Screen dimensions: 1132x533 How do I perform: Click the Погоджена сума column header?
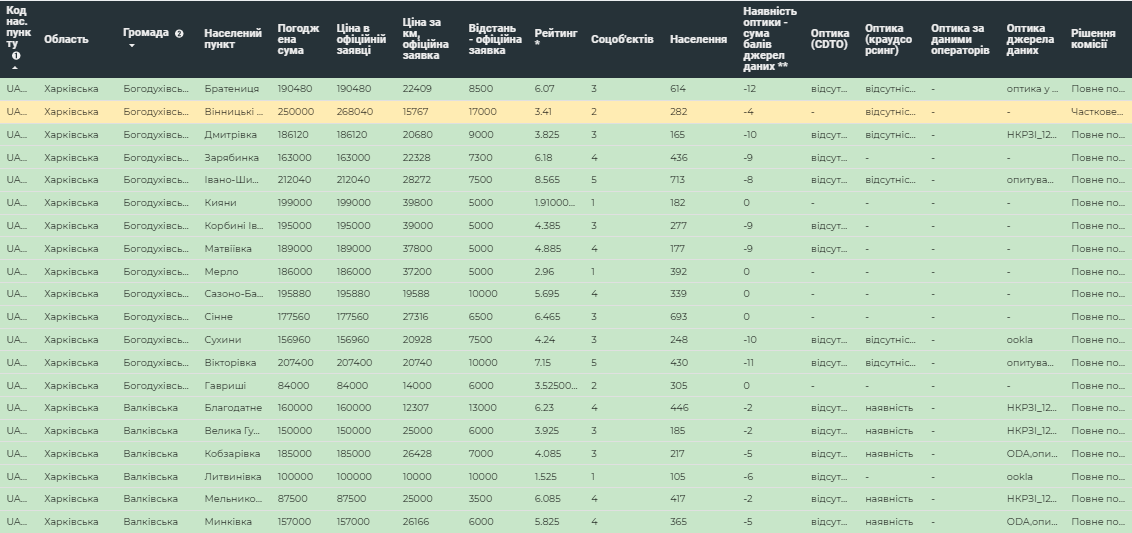coord(298,39)
